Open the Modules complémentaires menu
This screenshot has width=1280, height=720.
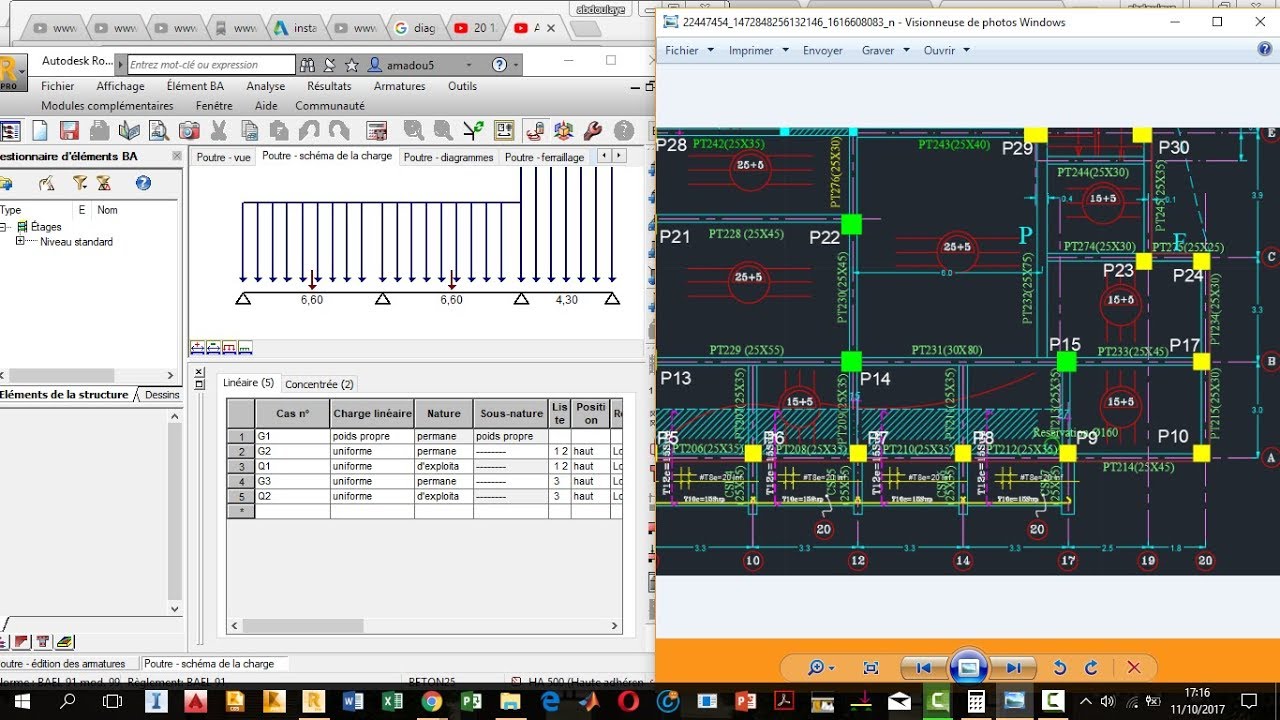pyautogui.click(x=107, y=106)
